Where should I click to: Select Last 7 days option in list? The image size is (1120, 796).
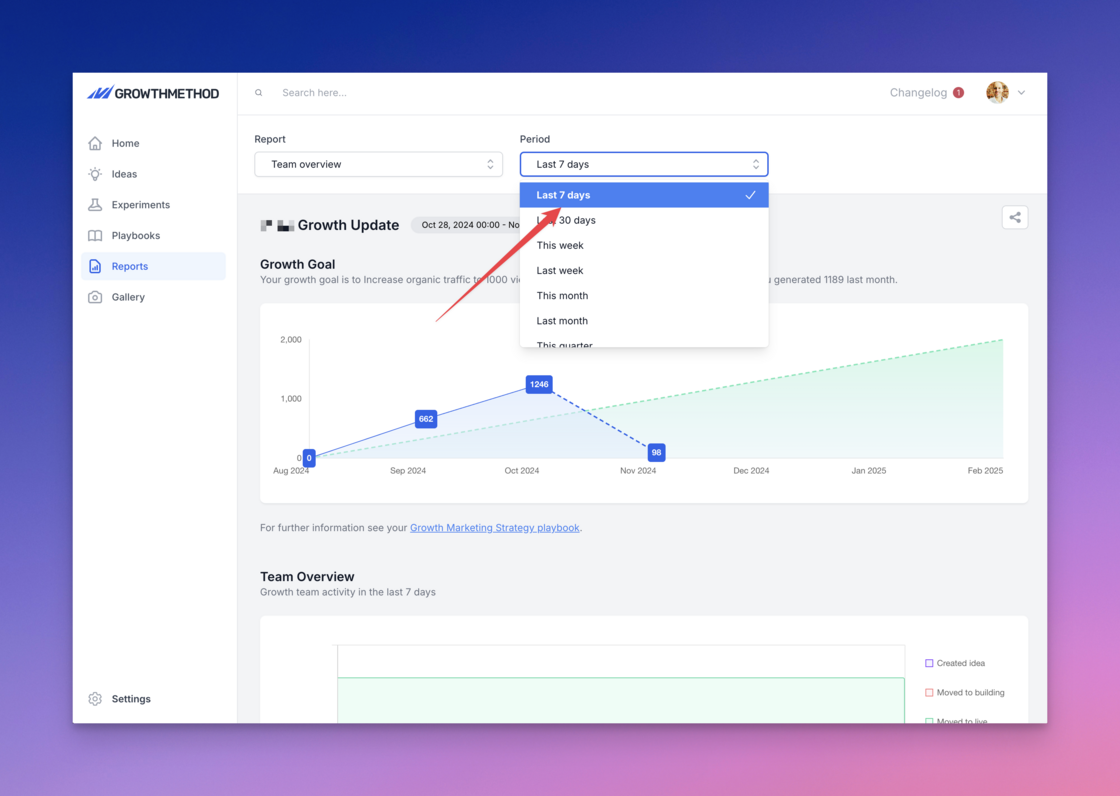click(x=644, y=195)
